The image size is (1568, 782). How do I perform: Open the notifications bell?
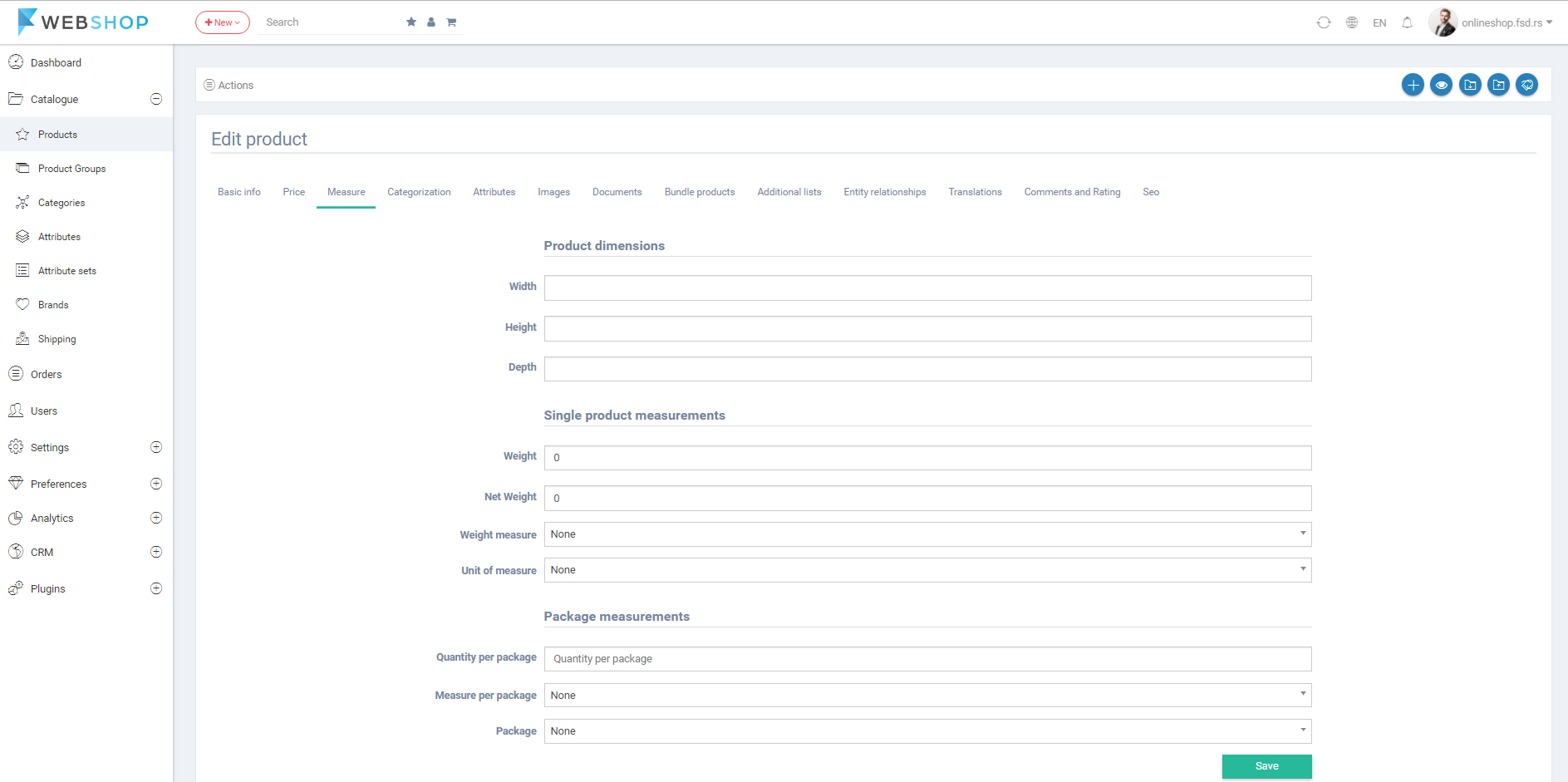click(x=1407, y=22)
